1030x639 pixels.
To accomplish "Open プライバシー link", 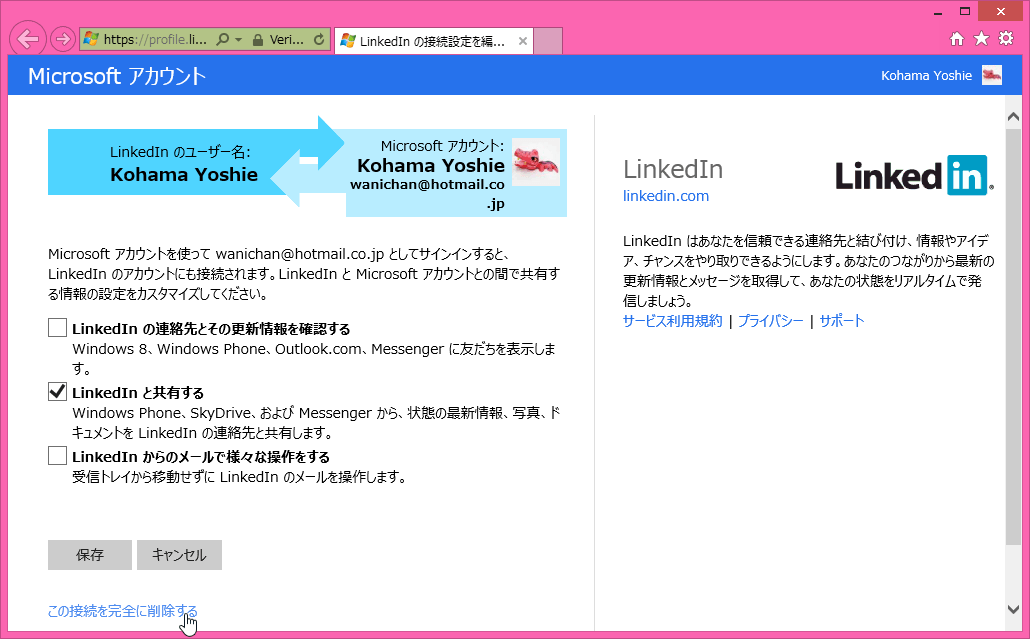I will (770, 320).
